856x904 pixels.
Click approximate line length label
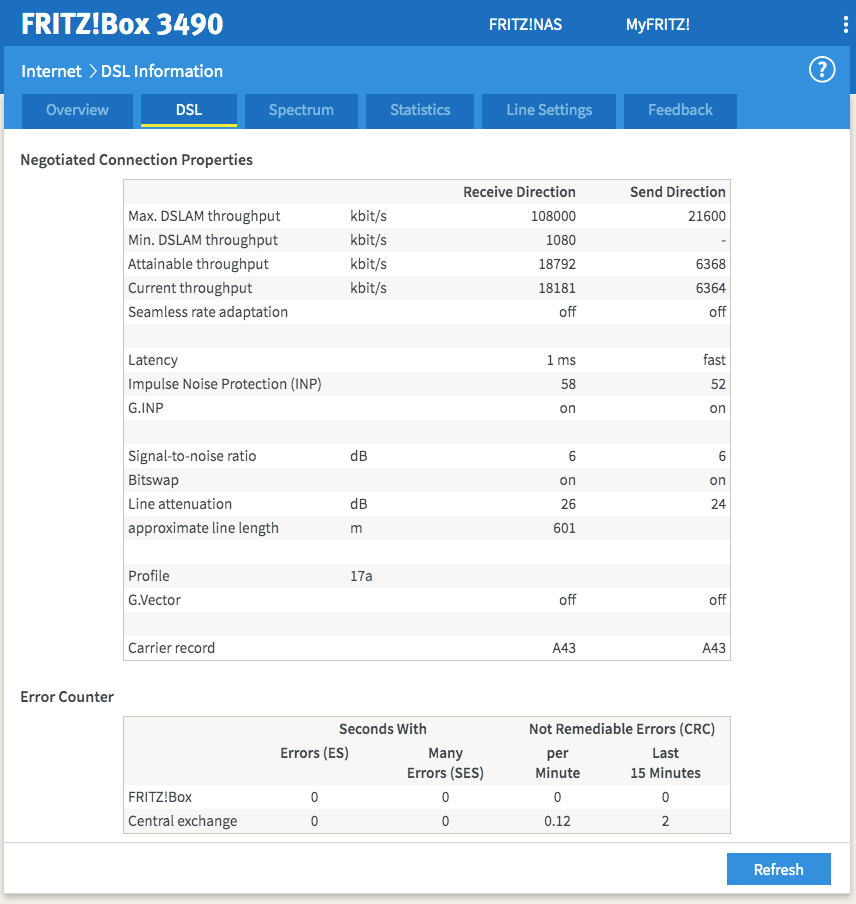(x=203, y=528)
